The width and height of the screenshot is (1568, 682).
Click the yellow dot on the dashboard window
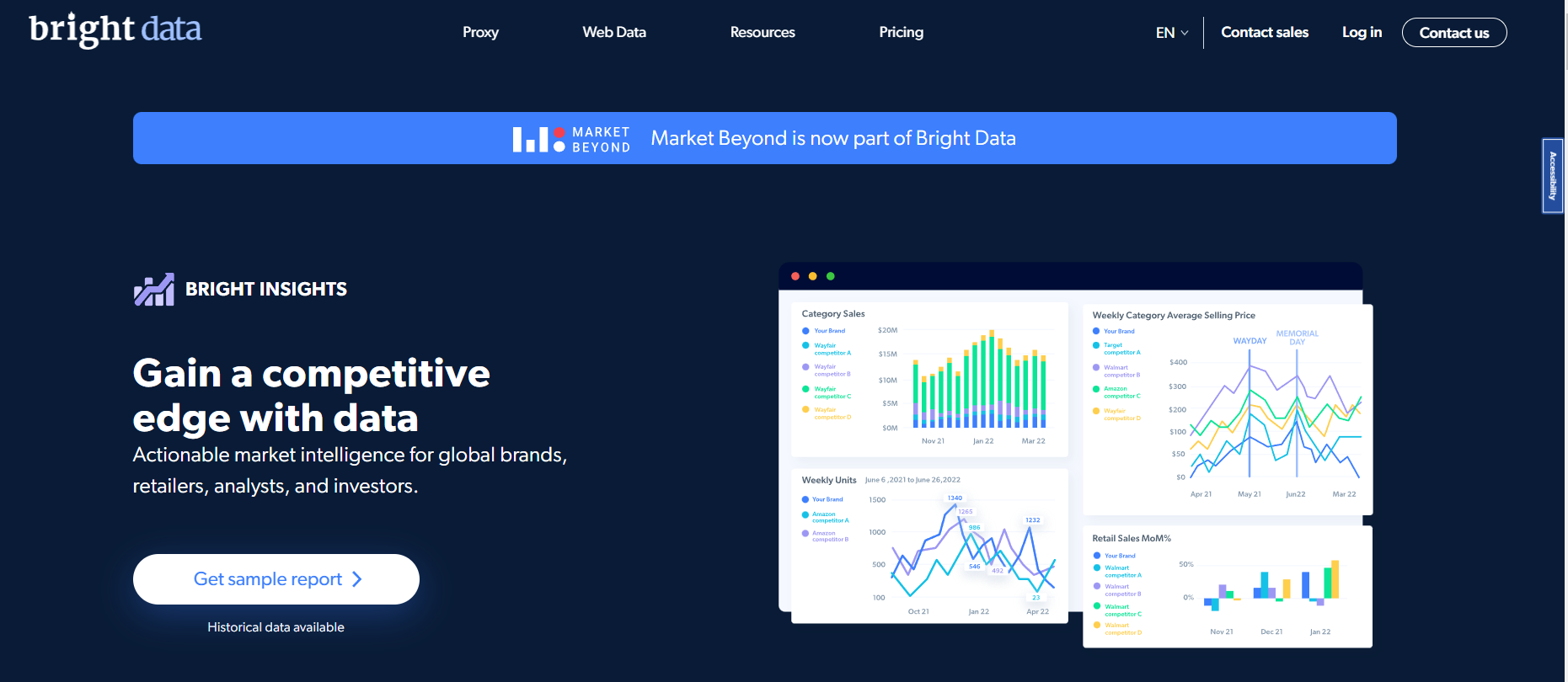click(x=813, y=276)
